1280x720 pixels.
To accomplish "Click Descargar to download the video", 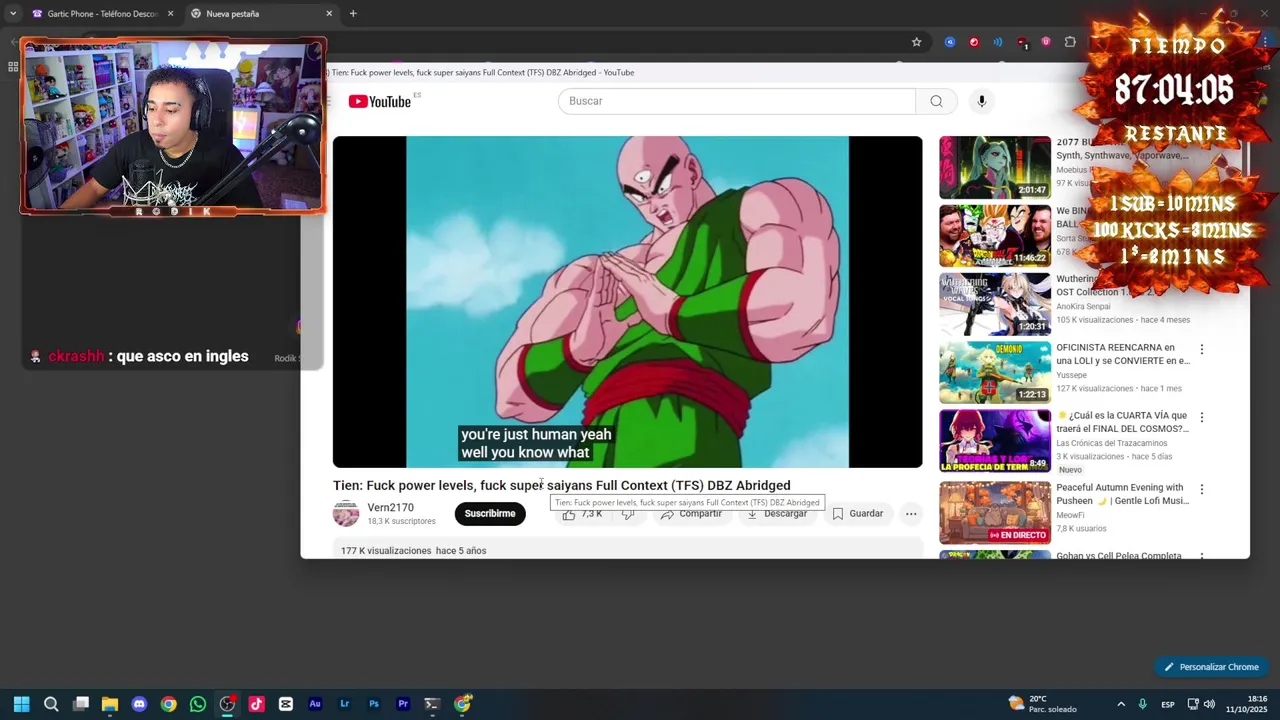I will click(777, 514).
